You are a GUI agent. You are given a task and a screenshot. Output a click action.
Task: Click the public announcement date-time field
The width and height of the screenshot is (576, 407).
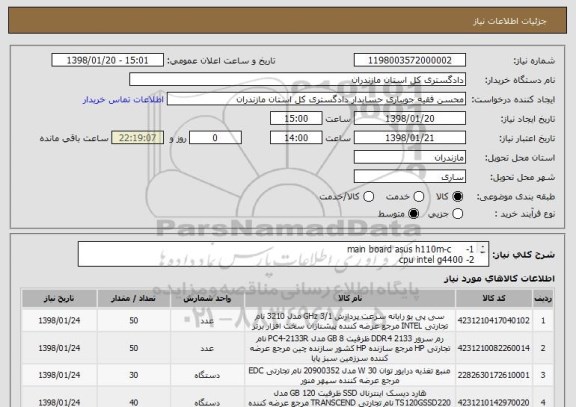[x=108, y=60]
